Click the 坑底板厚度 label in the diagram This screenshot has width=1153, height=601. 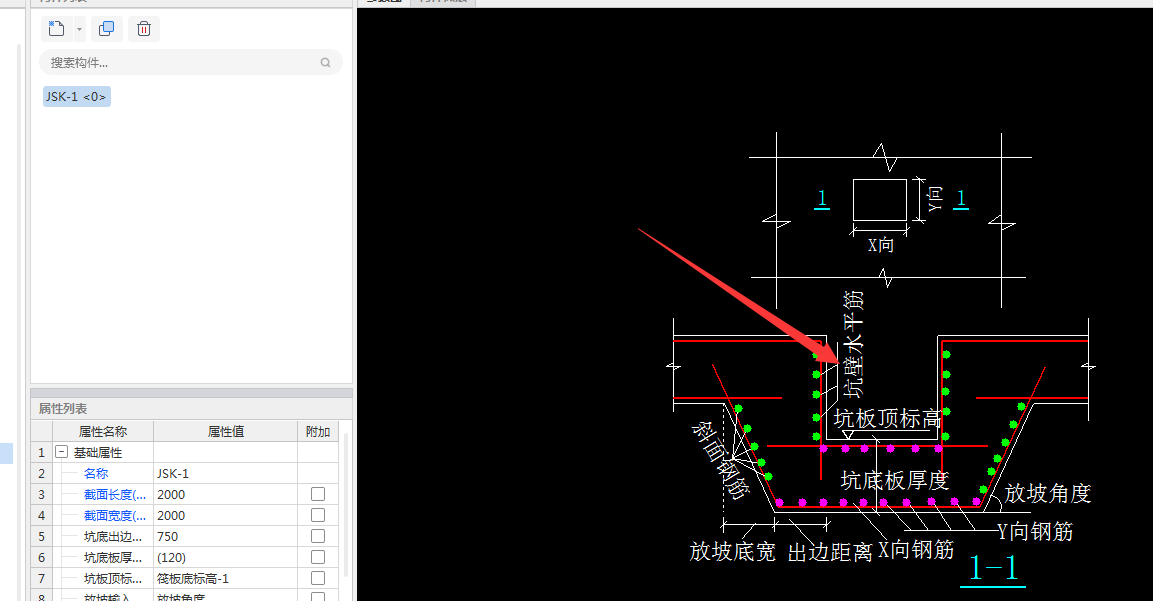(895, 480)
